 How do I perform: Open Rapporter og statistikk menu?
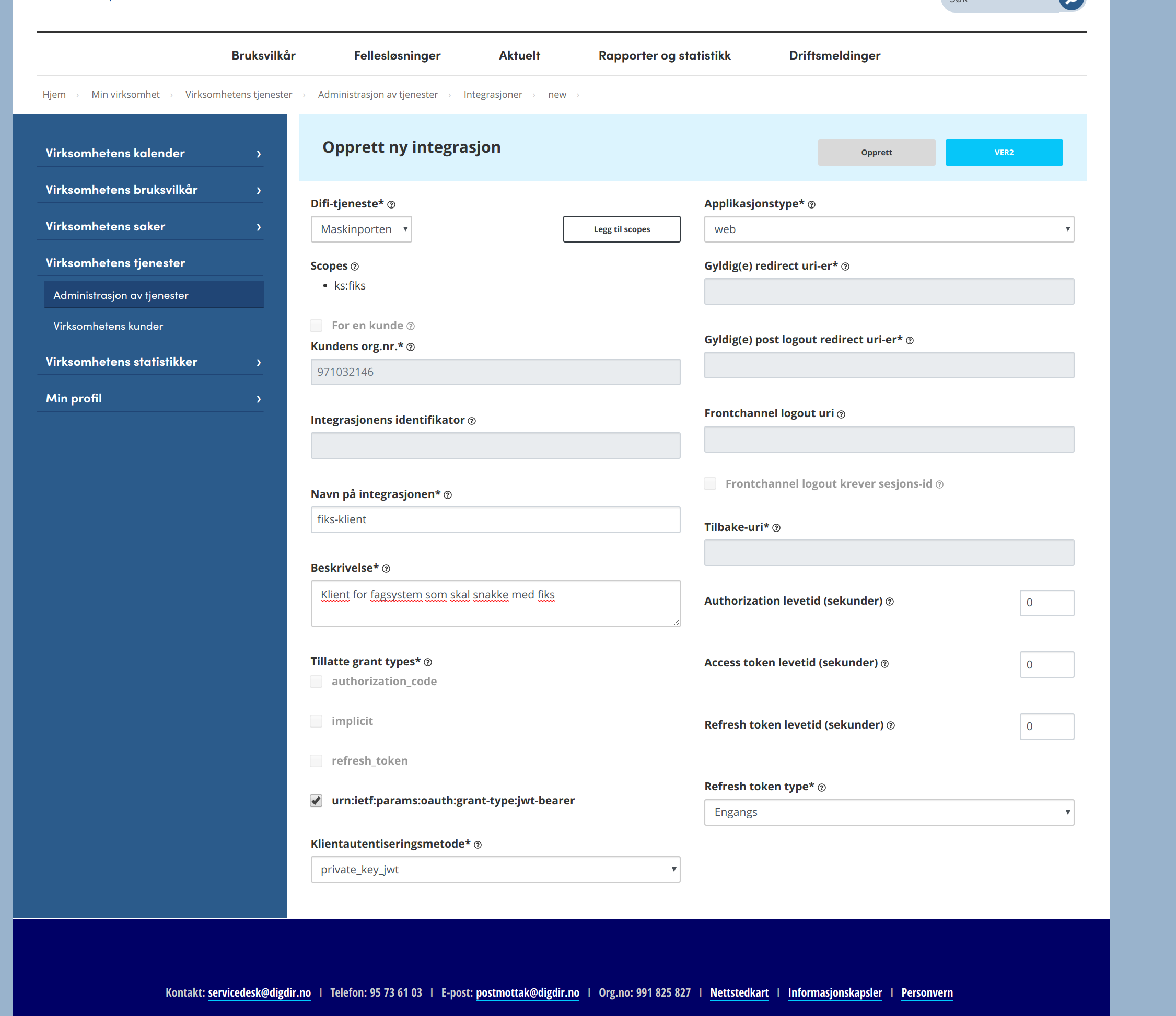665,55
